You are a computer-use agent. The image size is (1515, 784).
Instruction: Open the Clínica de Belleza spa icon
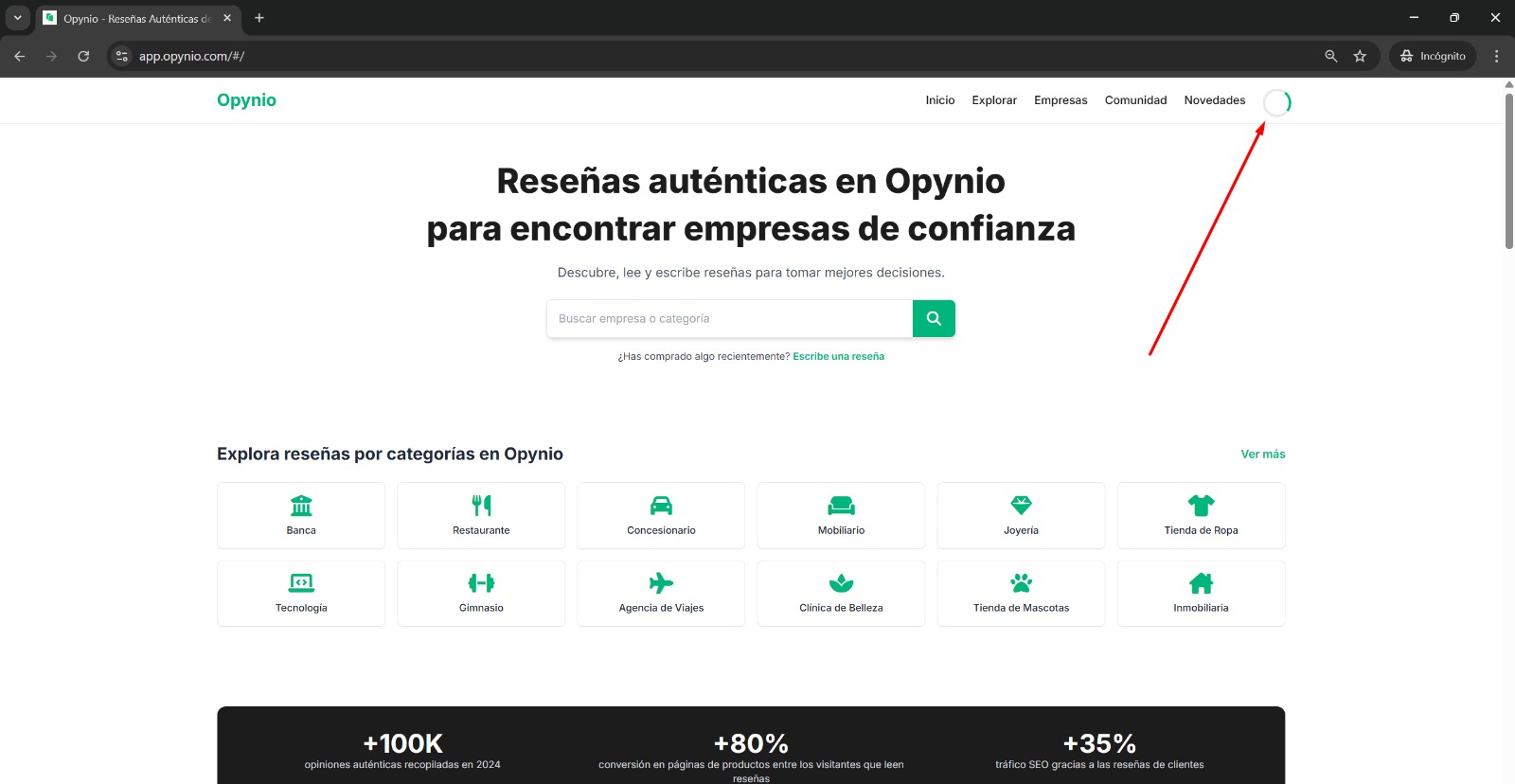tap(841, 583)
